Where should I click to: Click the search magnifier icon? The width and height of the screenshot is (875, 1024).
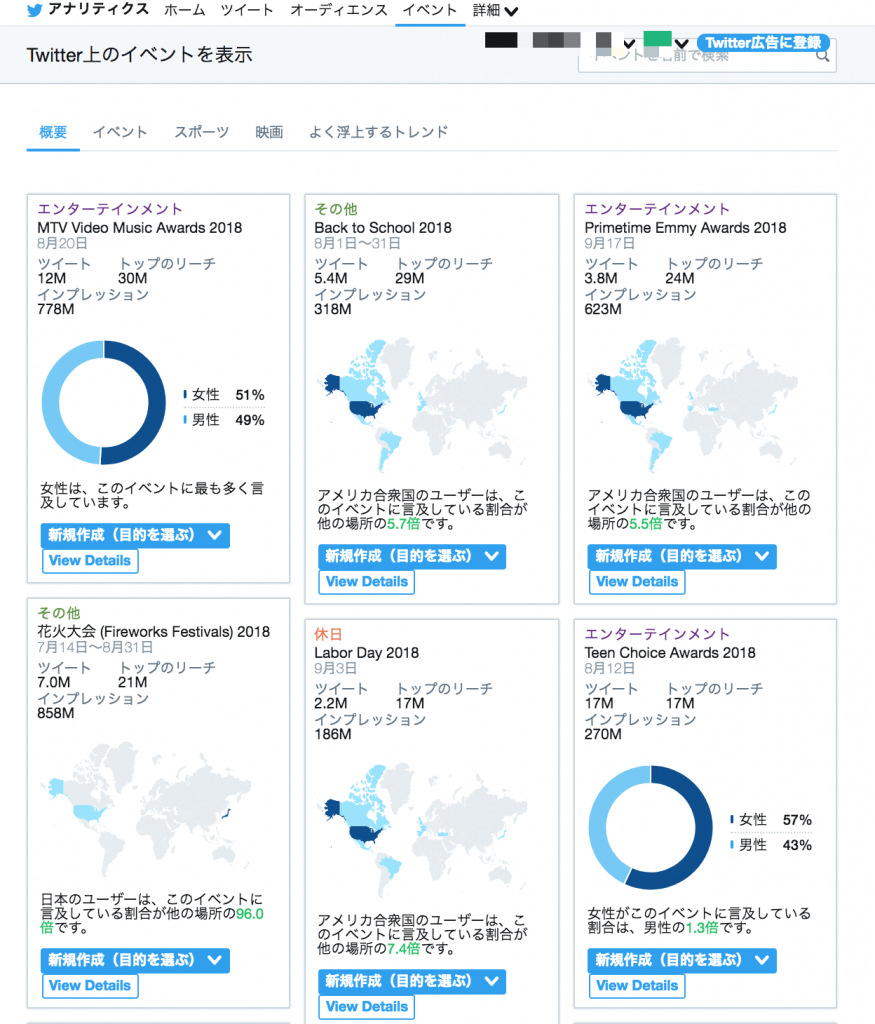[823, 56]
